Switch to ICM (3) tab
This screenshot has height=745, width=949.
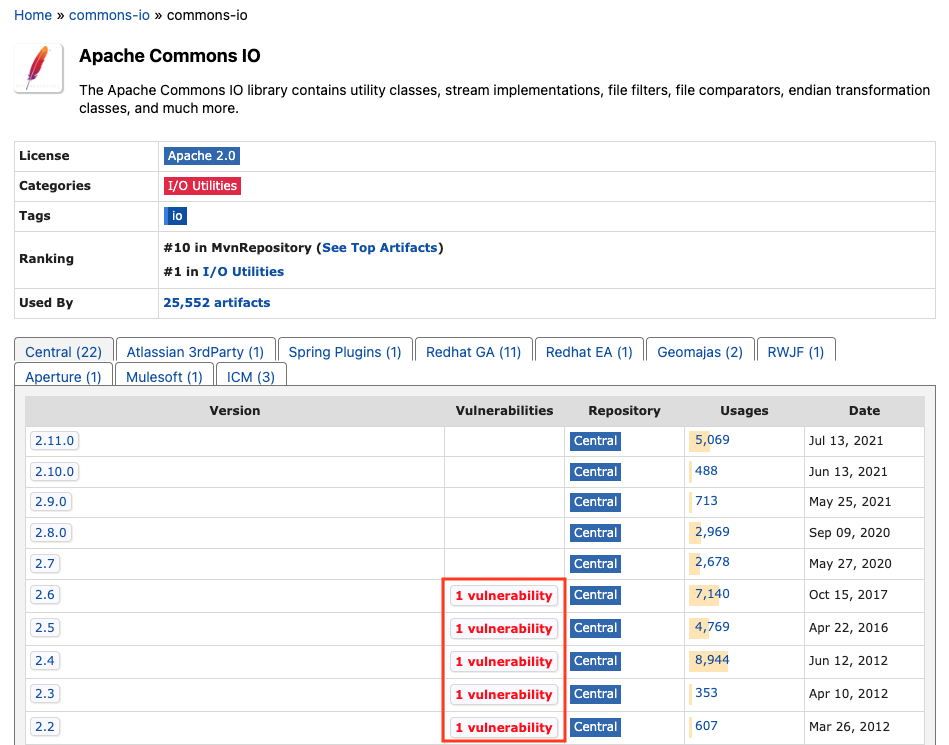coord(251,376)
